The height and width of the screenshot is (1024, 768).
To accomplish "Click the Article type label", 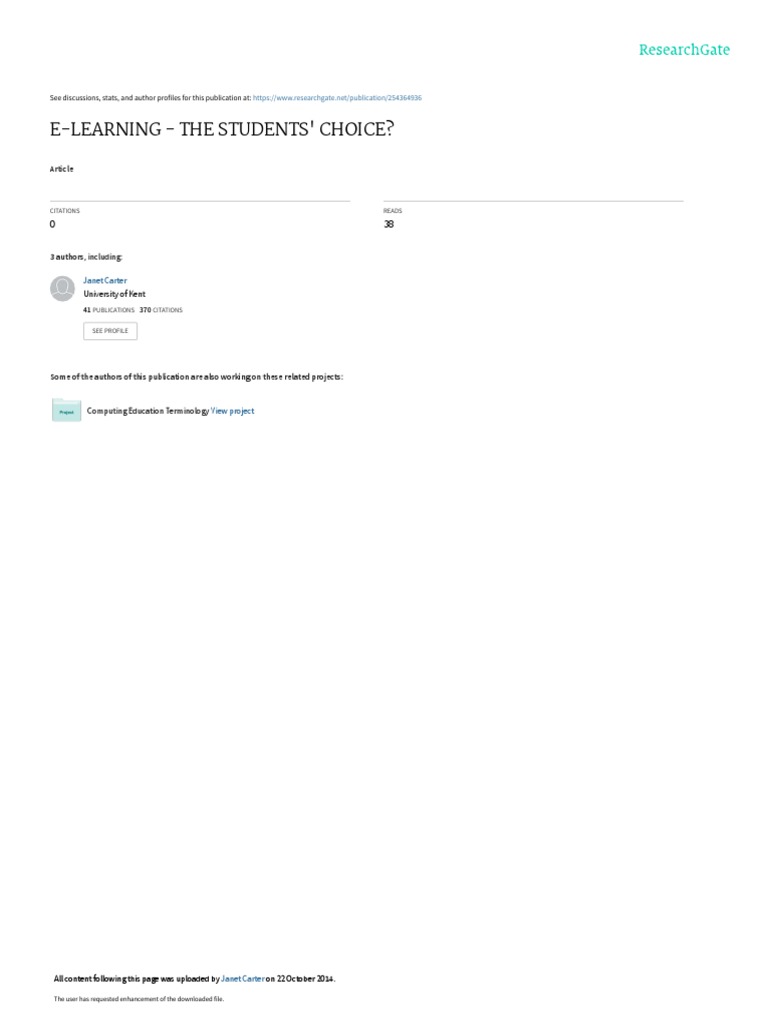I will [62, 169].
